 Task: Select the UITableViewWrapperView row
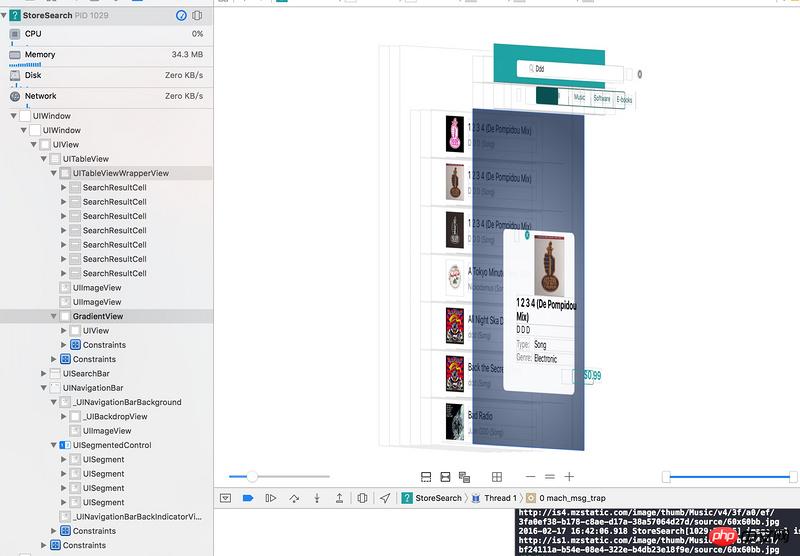click(x=107, y=173)
